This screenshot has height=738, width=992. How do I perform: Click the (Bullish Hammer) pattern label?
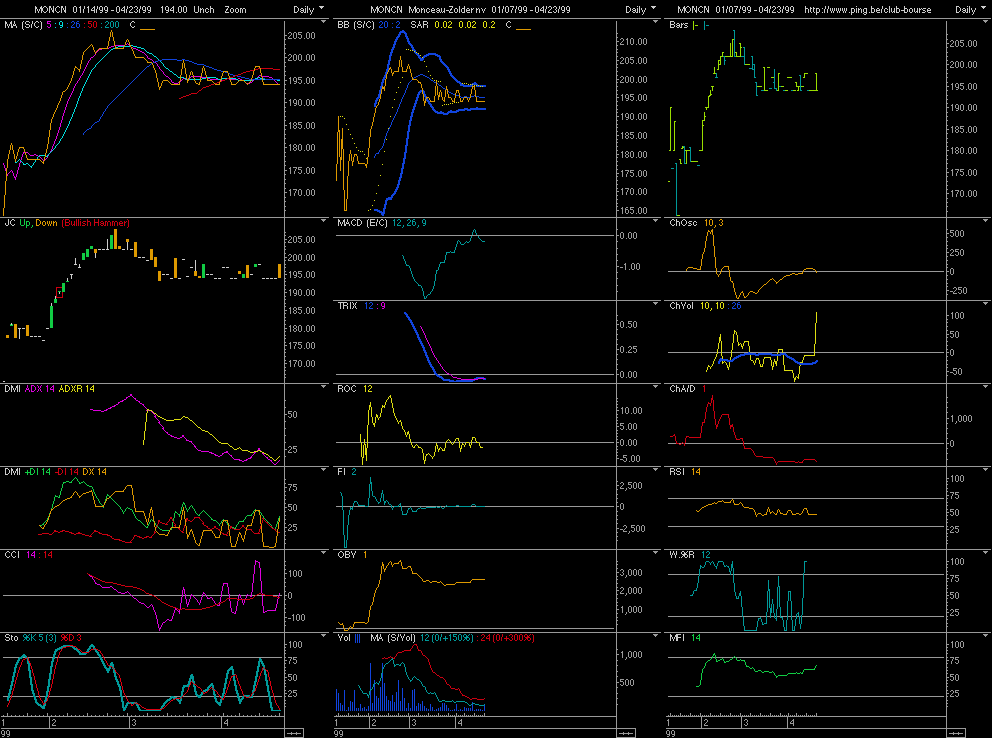point(96,223)
